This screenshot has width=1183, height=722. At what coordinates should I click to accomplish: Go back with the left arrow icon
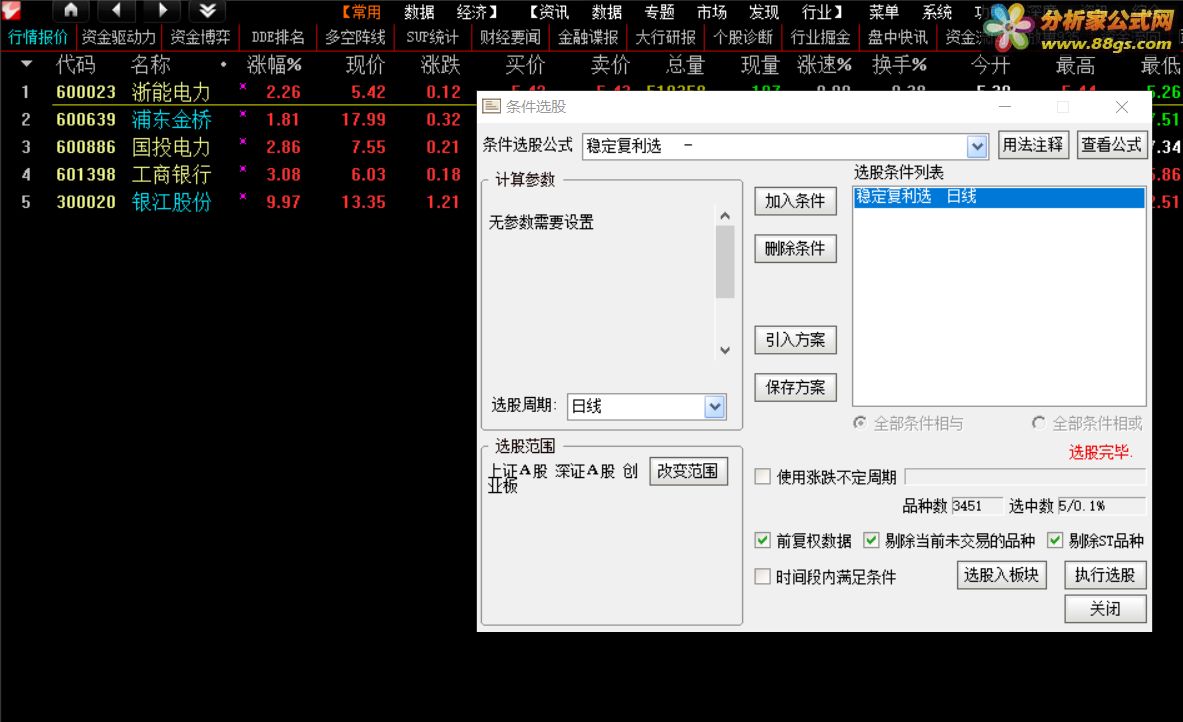pos(115,11)
